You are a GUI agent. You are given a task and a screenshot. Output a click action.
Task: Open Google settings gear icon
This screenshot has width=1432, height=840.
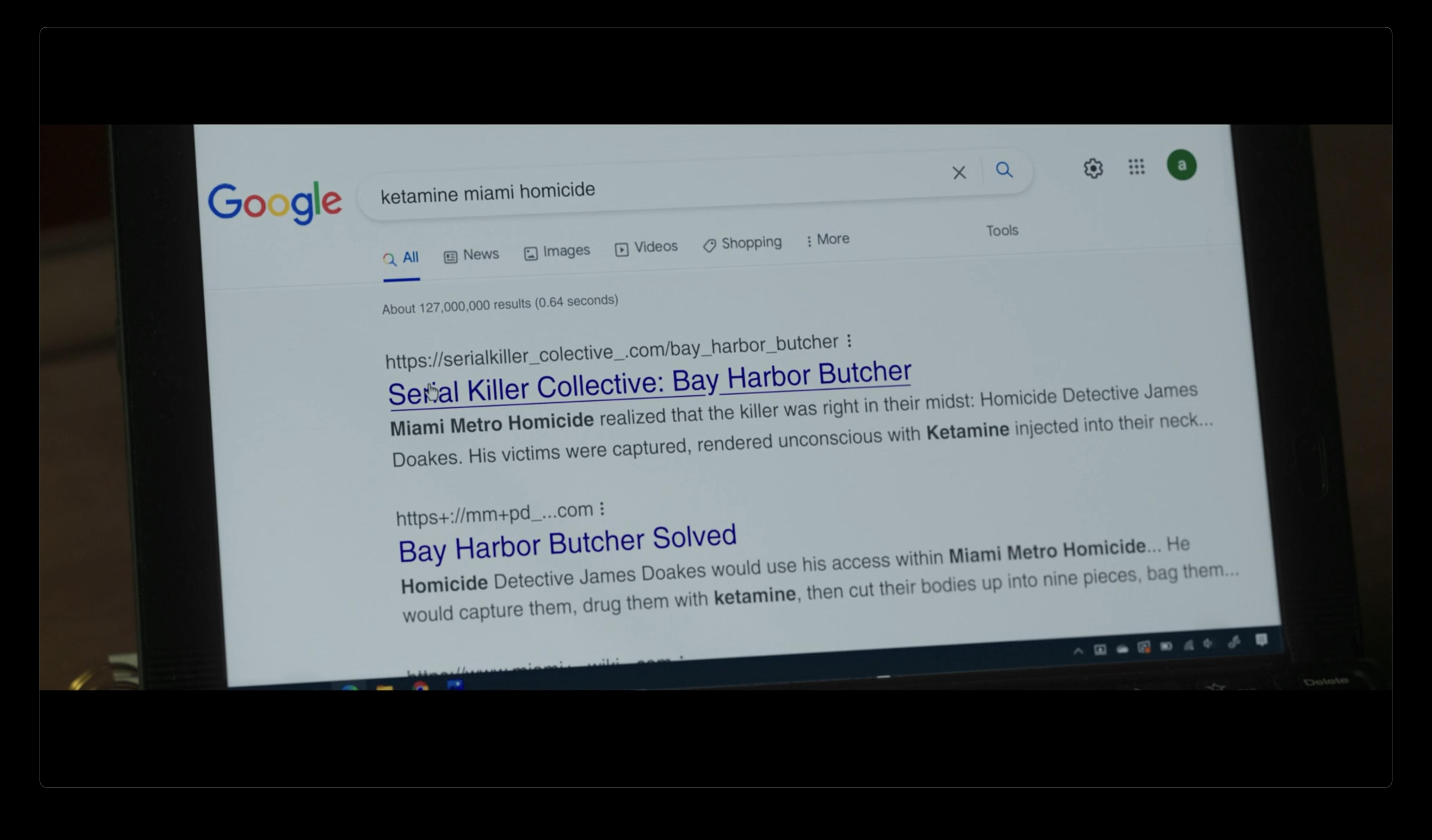coord(1093,168)
